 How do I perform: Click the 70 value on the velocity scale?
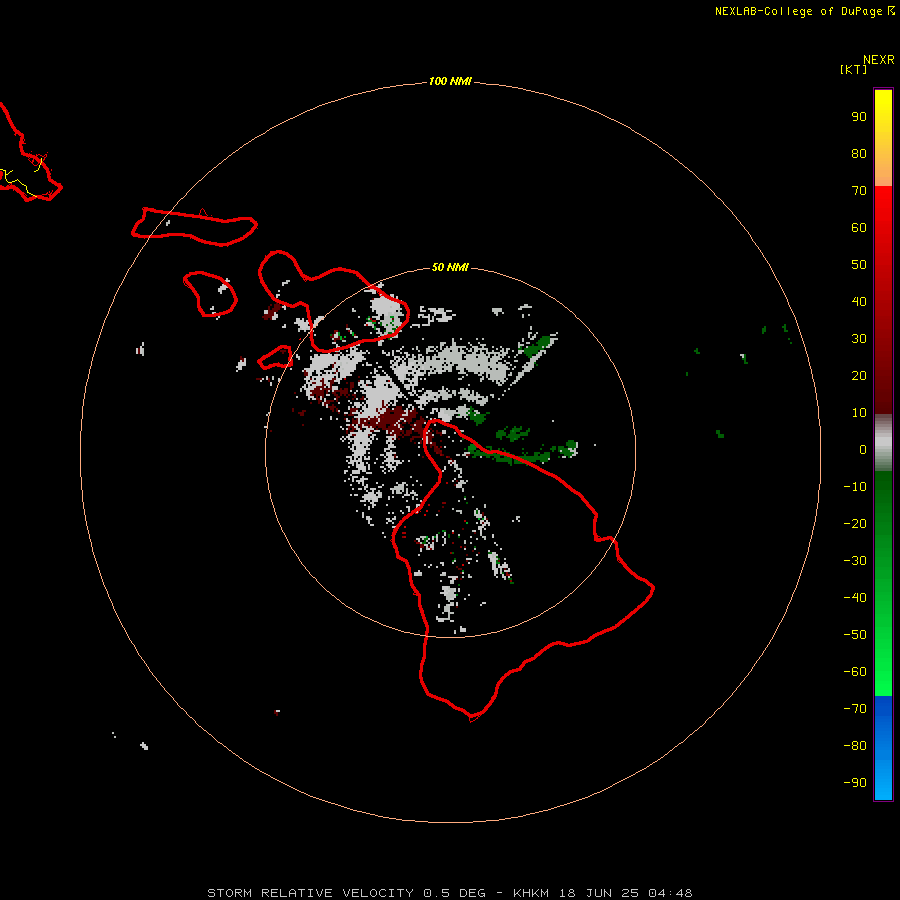coord(859,191)
